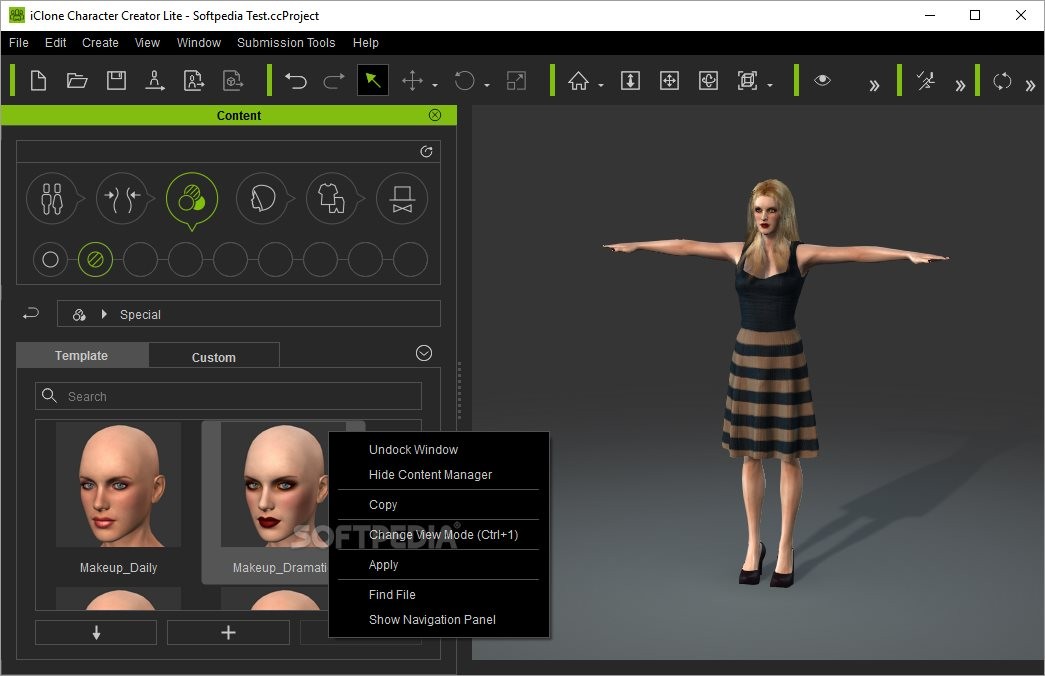Select the Actor Project two-figures category
Screen dimensions: 1045x676
[x=52, y=199]
